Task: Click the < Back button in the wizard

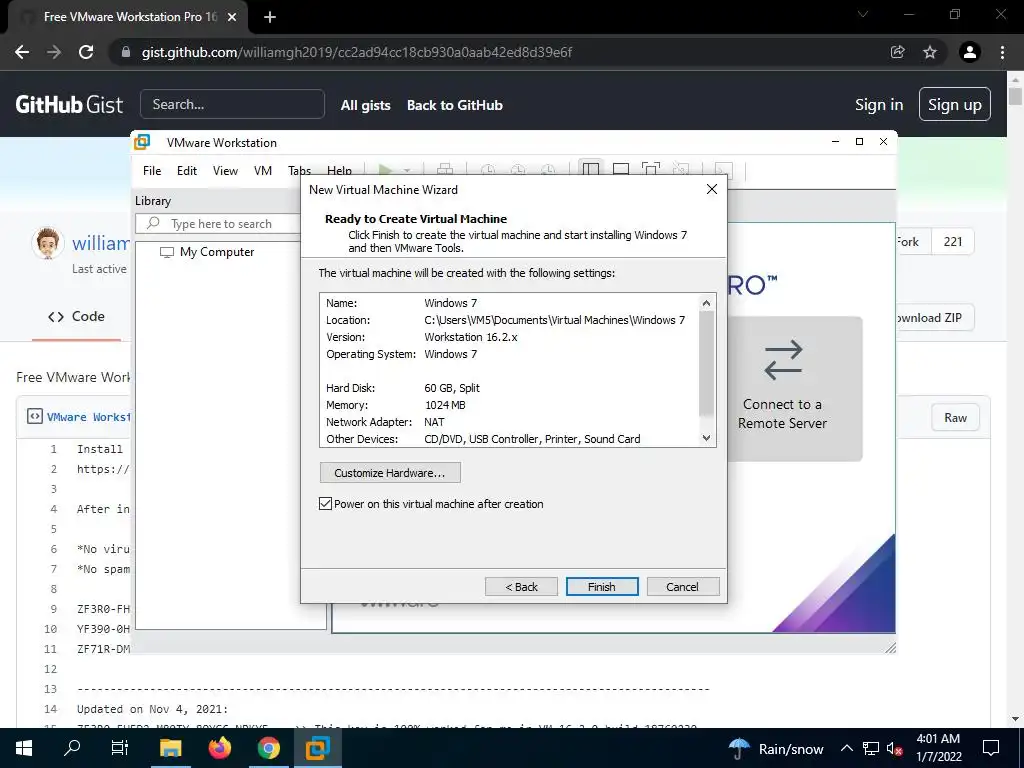Action: pos(521,586)
